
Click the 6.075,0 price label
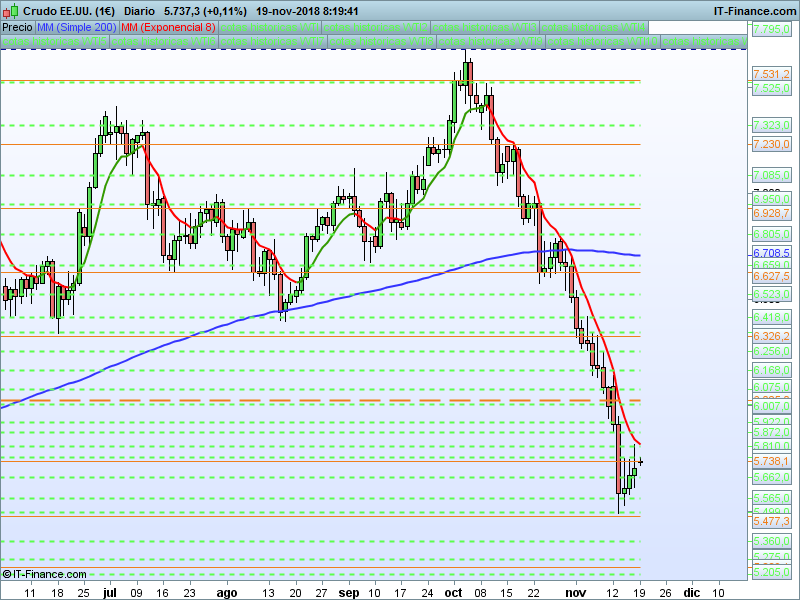(x=771, y=388)
